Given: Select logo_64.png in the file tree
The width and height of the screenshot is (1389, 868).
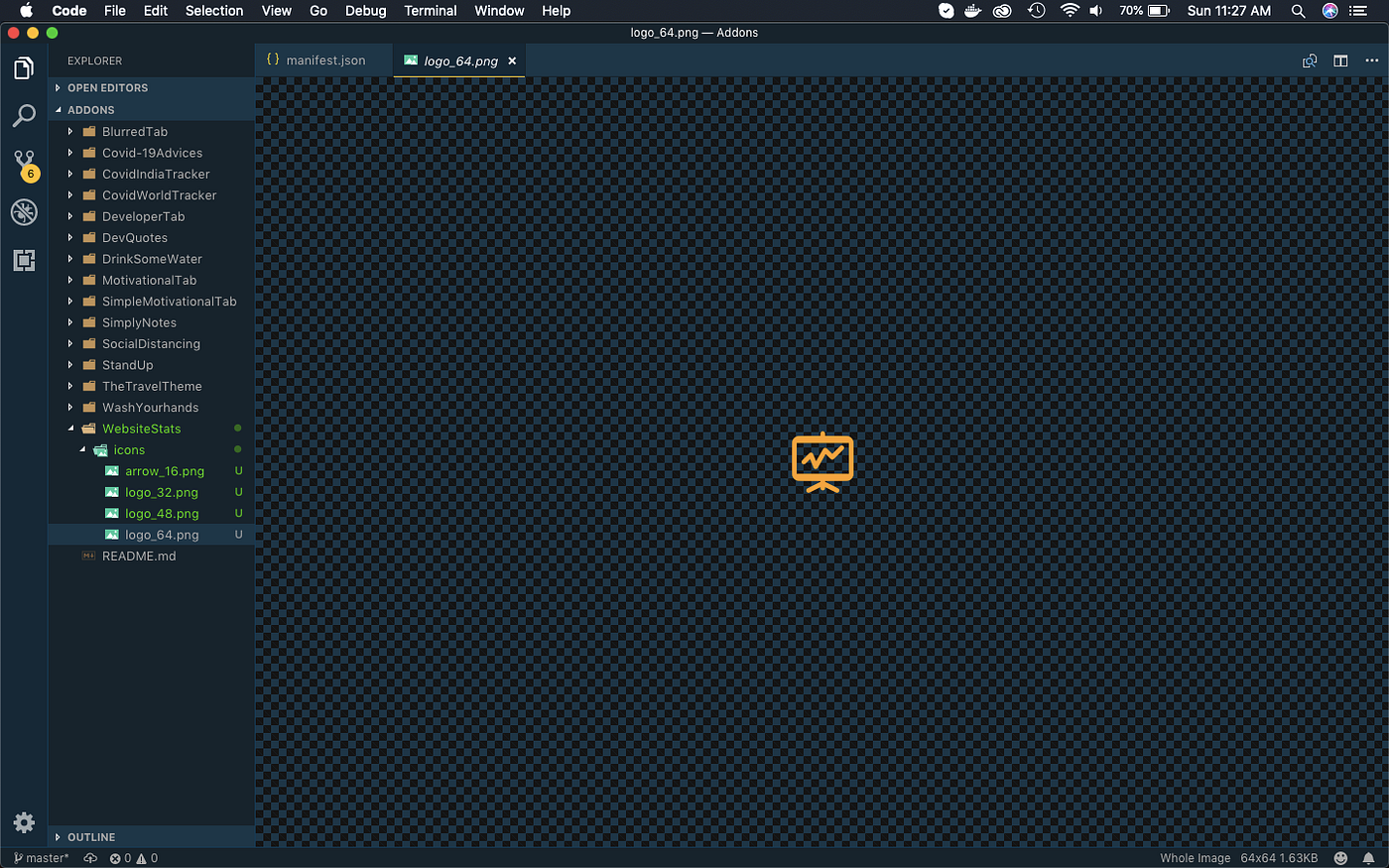Looking at the screenshot, I should [x=152, y=535].
